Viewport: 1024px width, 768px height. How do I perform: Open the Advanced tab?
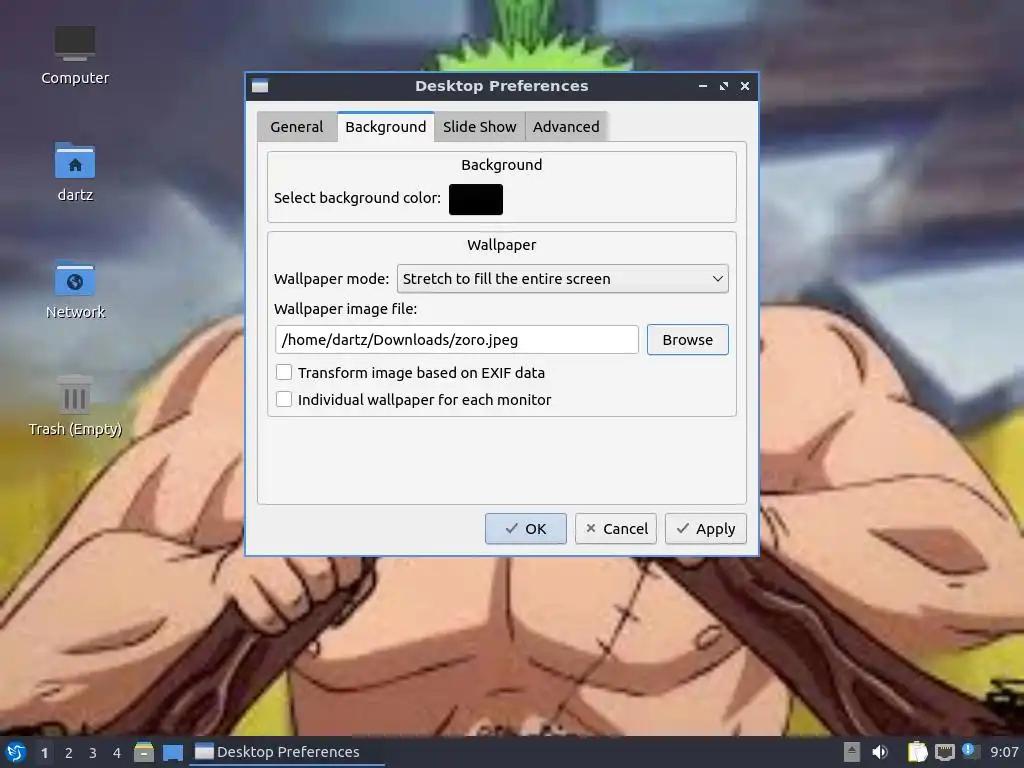click(x=566, y=127)
